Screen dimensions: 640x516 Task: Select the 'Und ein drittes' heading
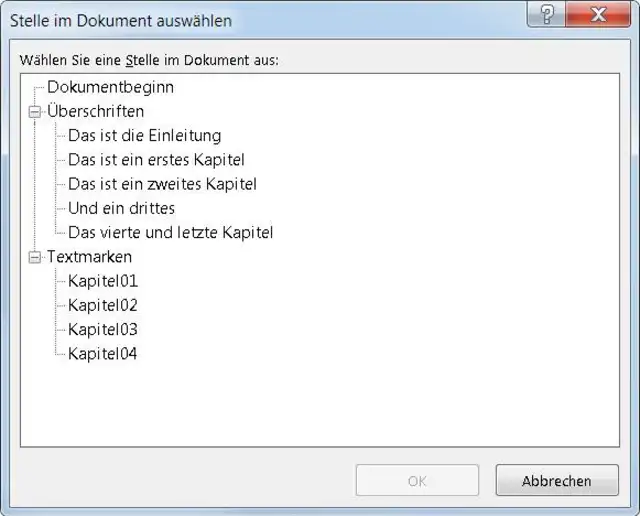point(121,208)
